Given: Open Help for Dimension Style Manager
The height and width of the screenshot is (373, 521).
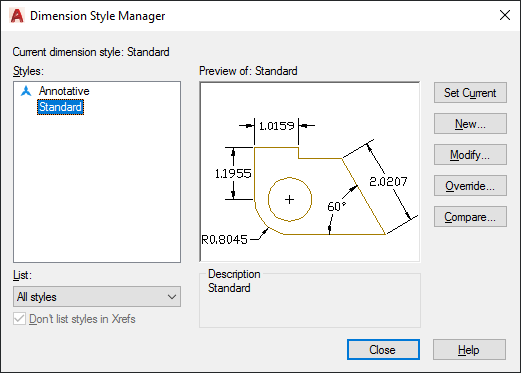Looking at the screenshot, I should pos(469,350).
